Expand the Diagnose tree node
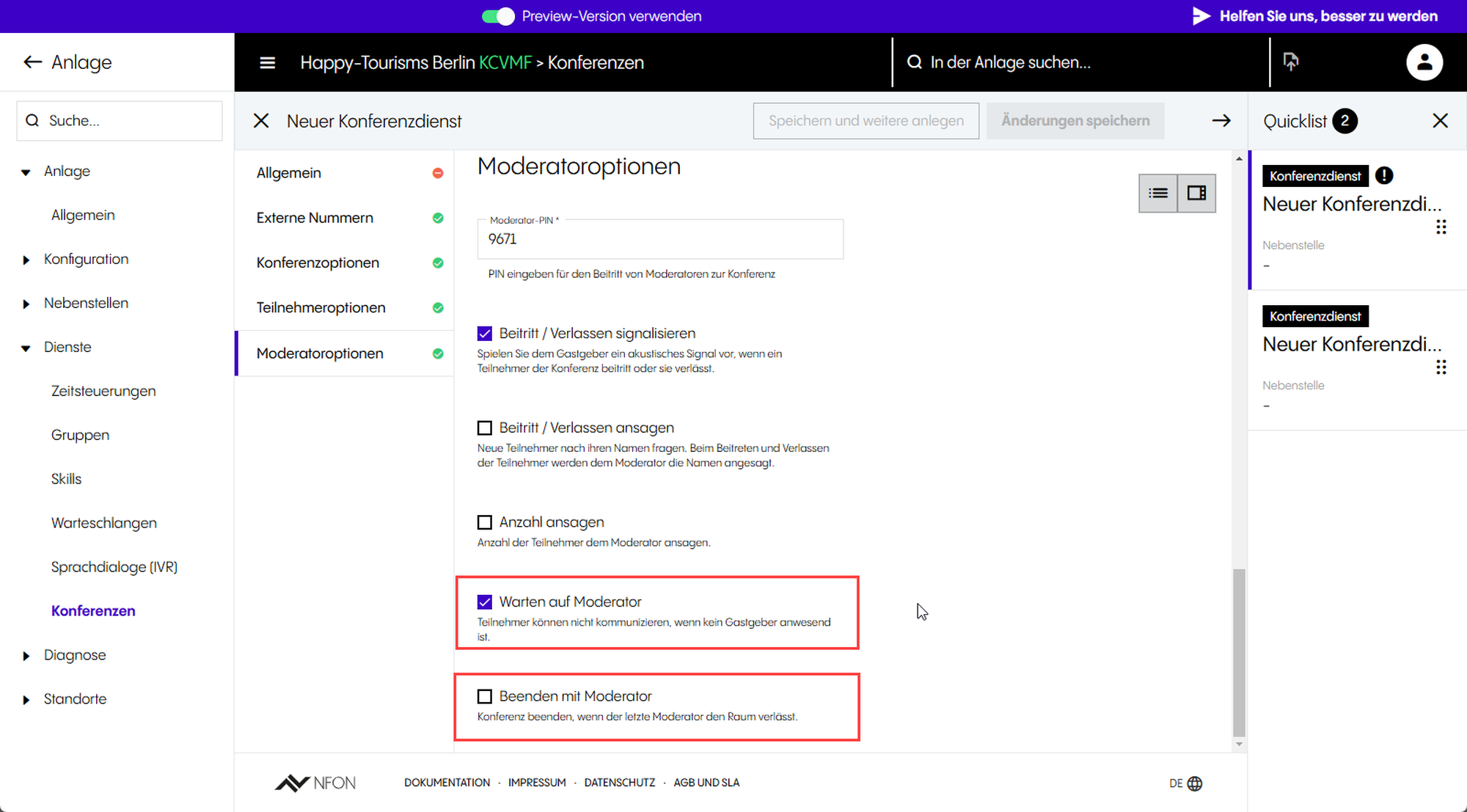 (x=26, y=656)
